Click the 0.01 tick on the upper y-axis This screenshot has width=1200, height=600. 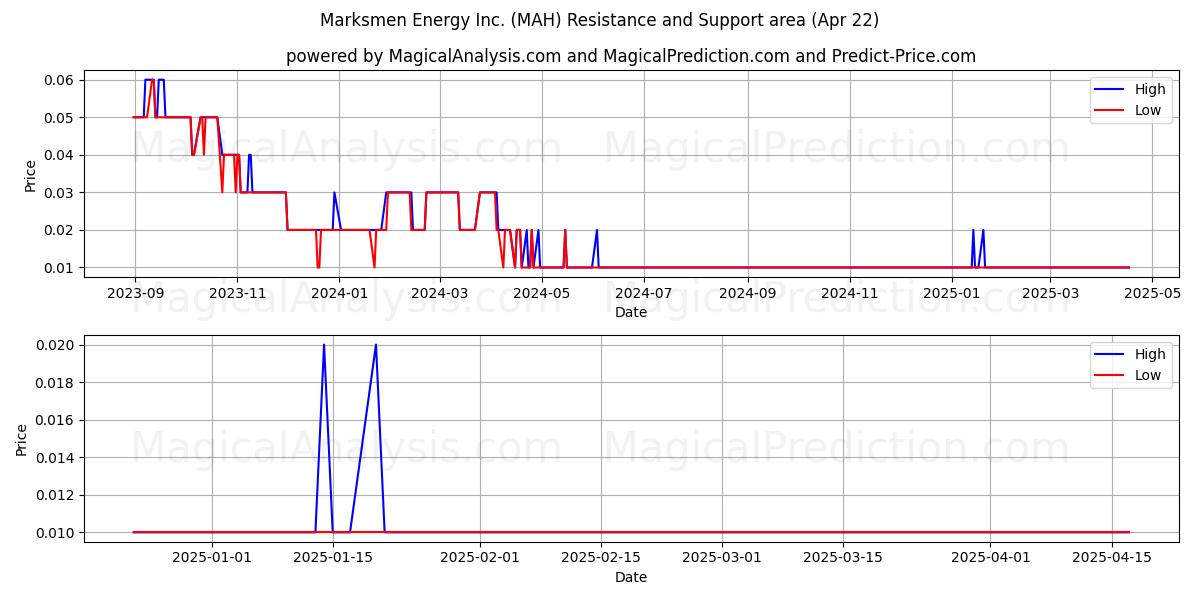click(x=59, y=268)
